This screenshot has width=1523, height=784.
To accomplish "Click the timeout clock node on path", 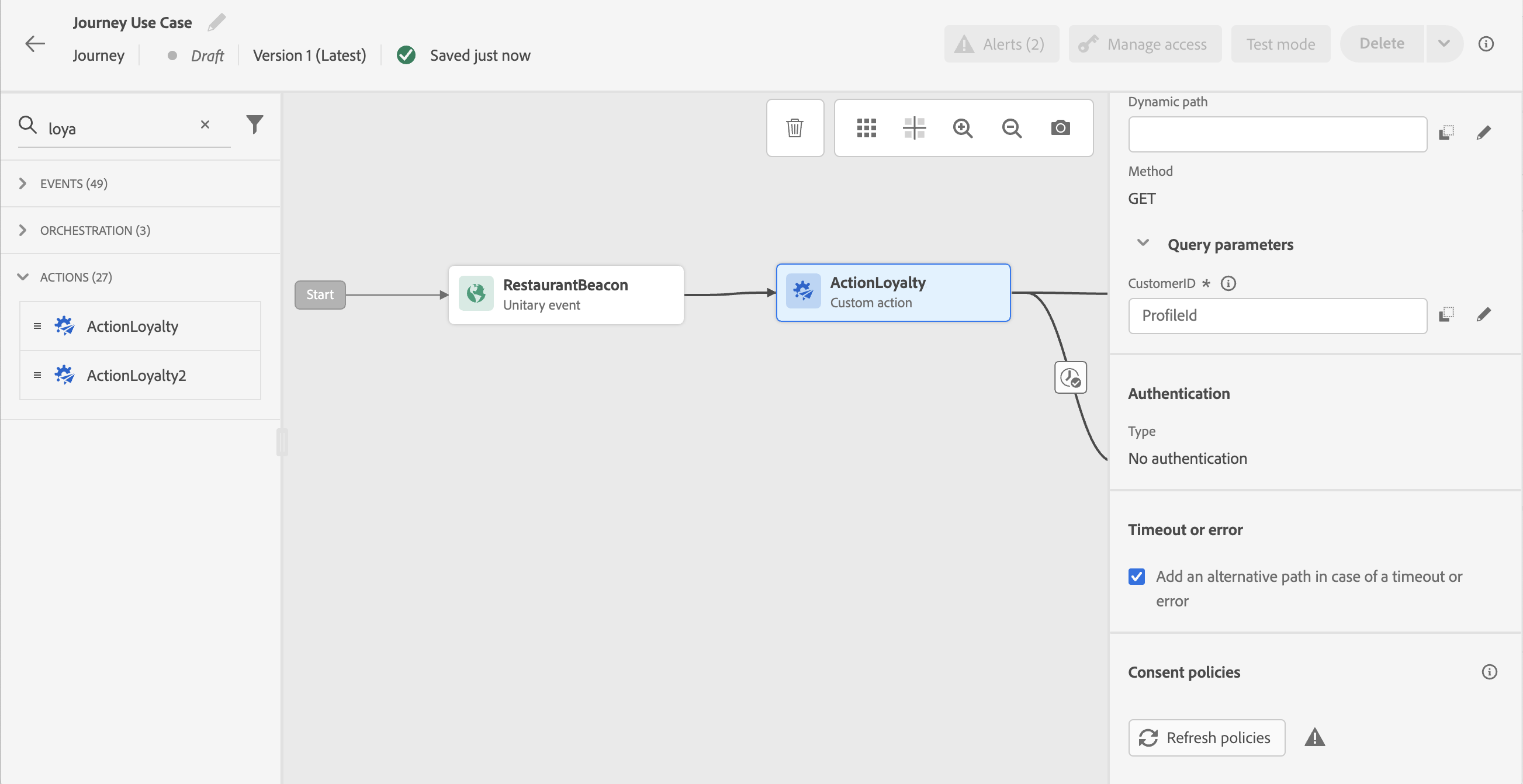I will pyautogui.click(x=1070, y=377).
